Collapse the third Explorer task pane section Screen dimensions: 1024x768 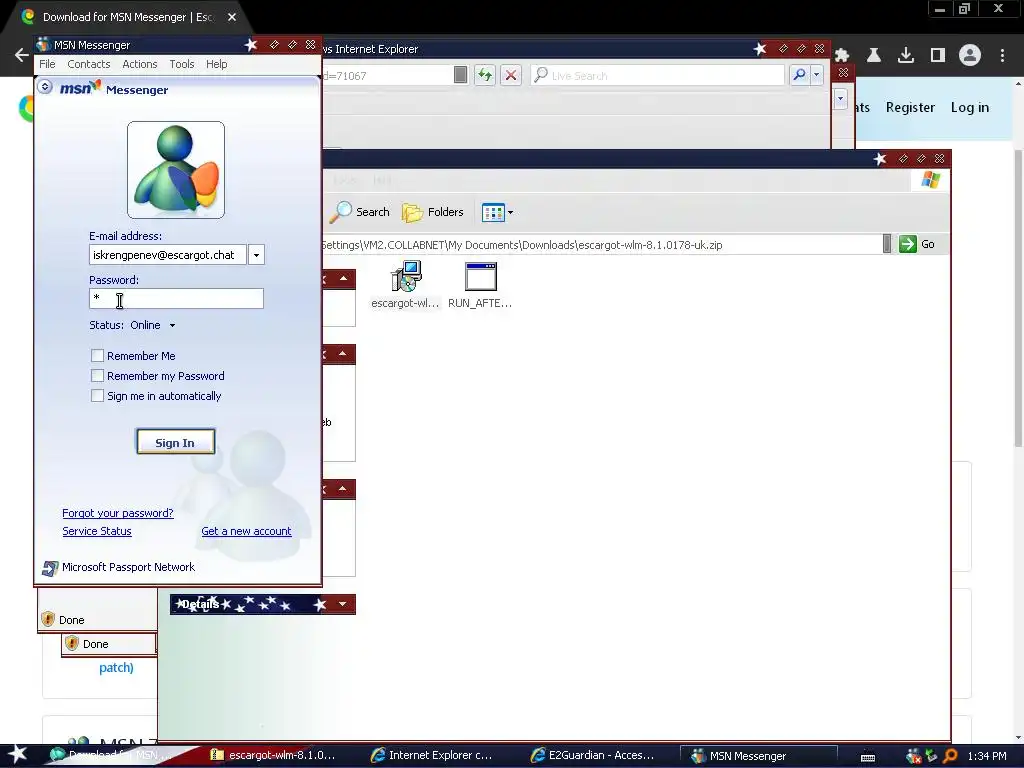point(344,488)
